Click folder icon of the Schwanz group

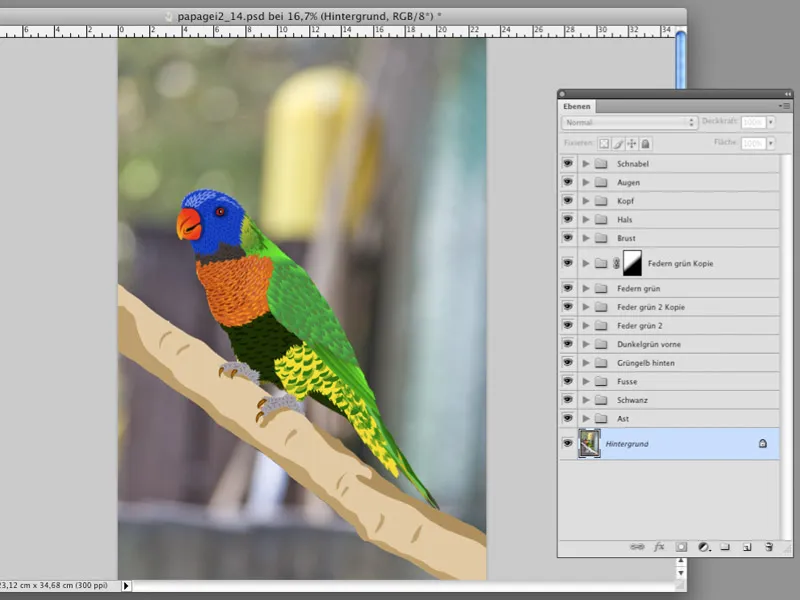602,400
